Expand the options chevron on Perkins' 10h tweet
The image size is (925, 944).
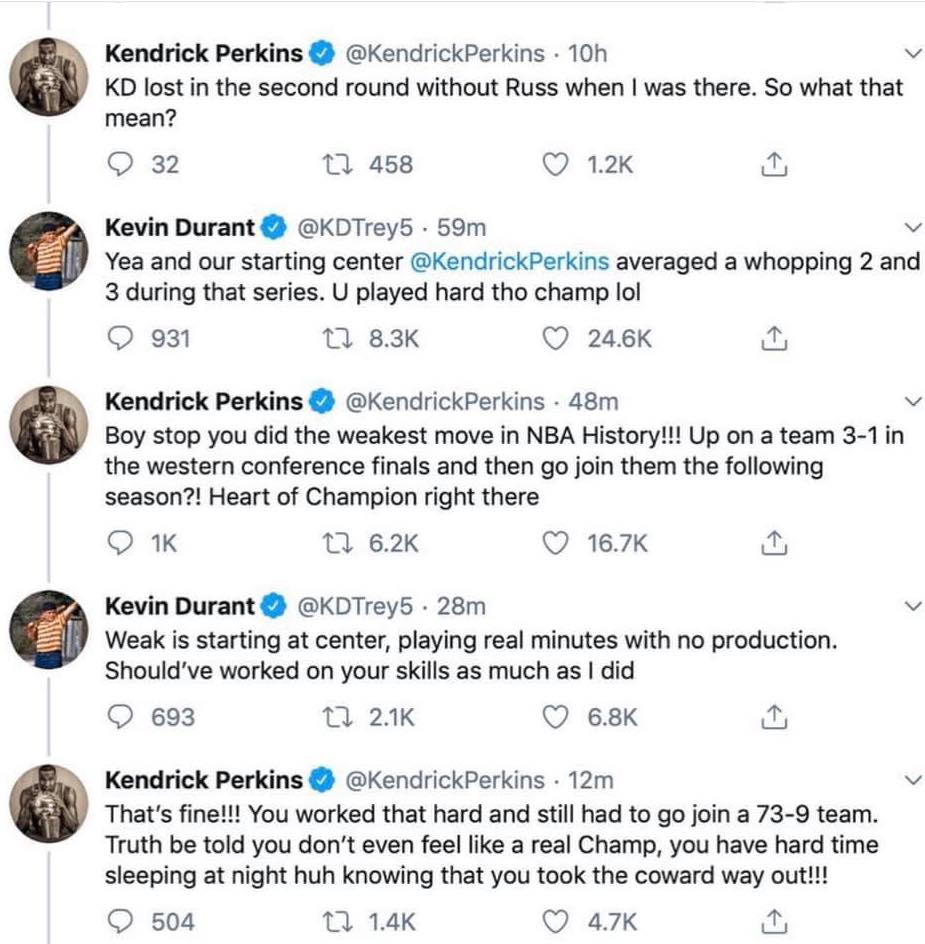tap(911, 53)
